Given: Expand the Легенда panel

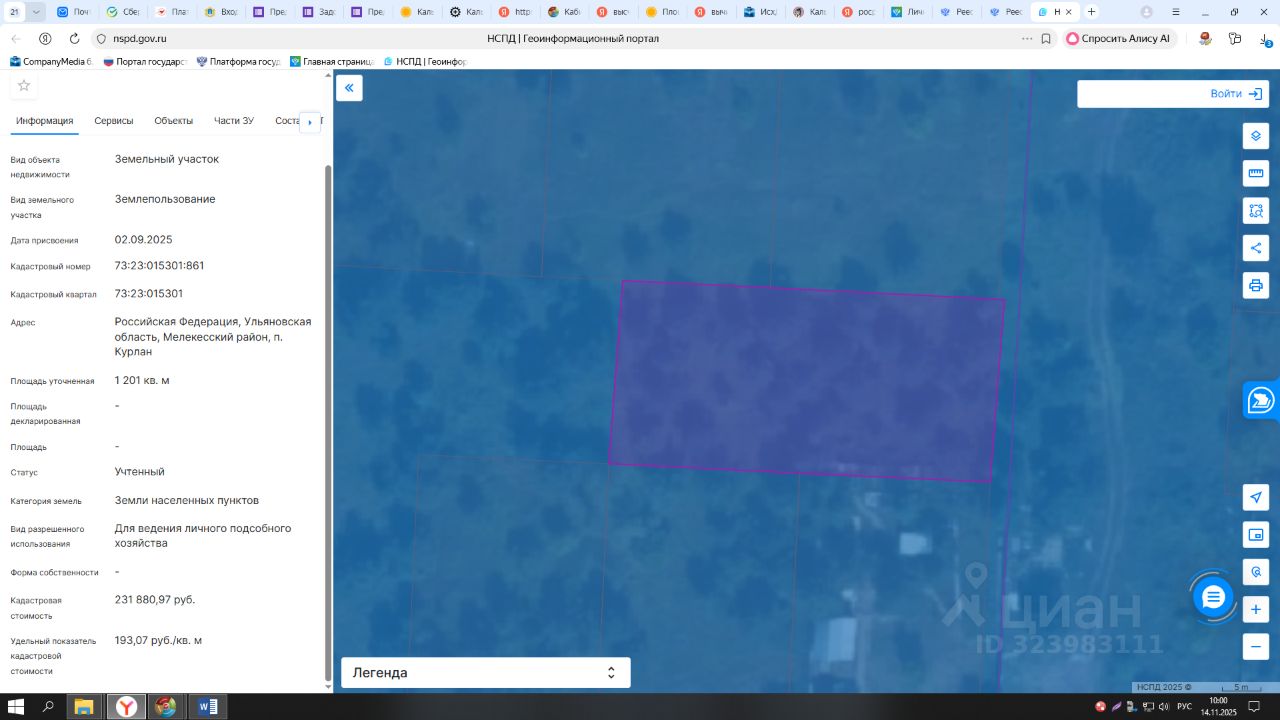Looking at the screenshot, I should [x=486, y=673].
